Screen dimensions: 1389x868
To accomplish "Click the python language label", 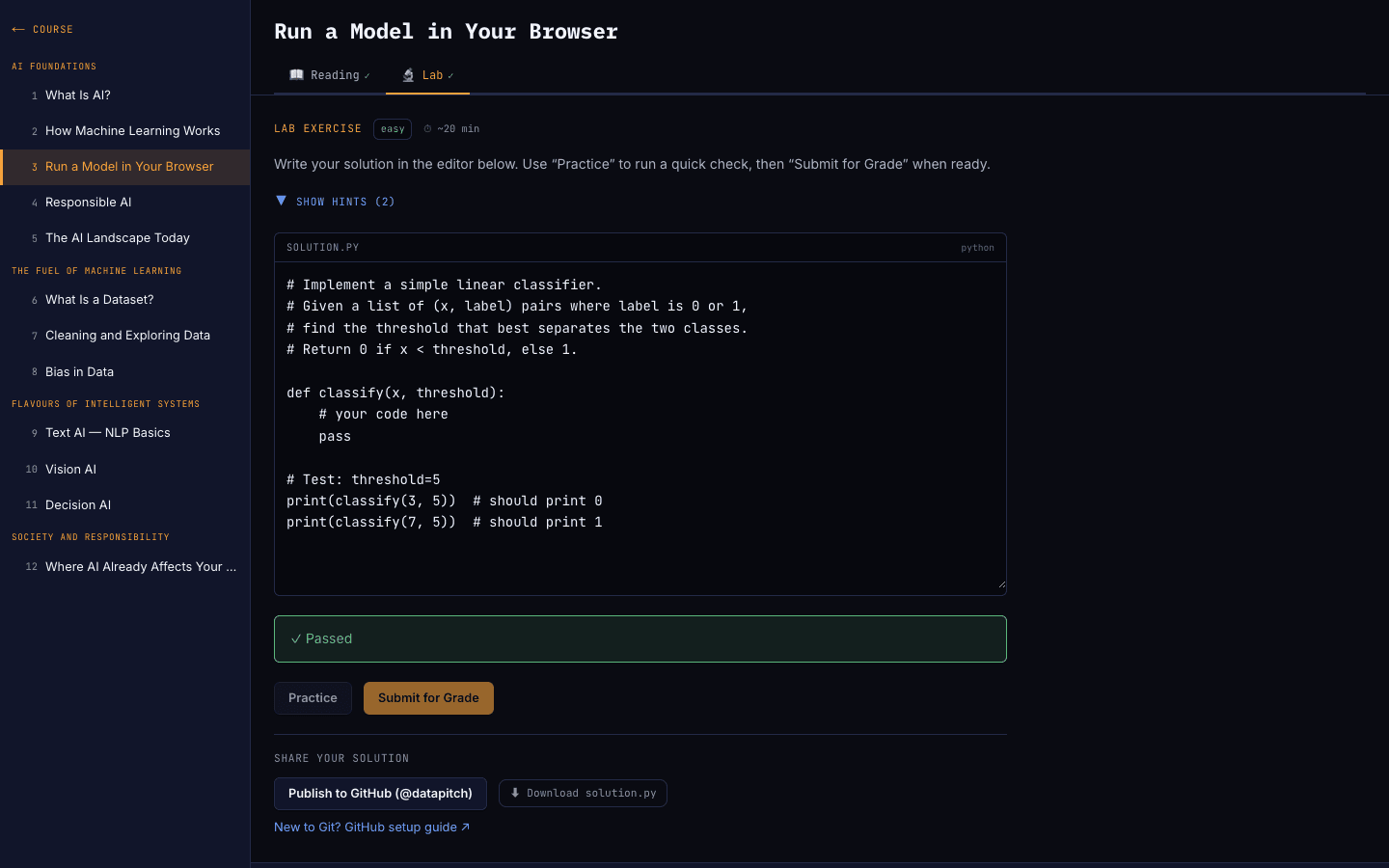I will [x=977, y=248].
